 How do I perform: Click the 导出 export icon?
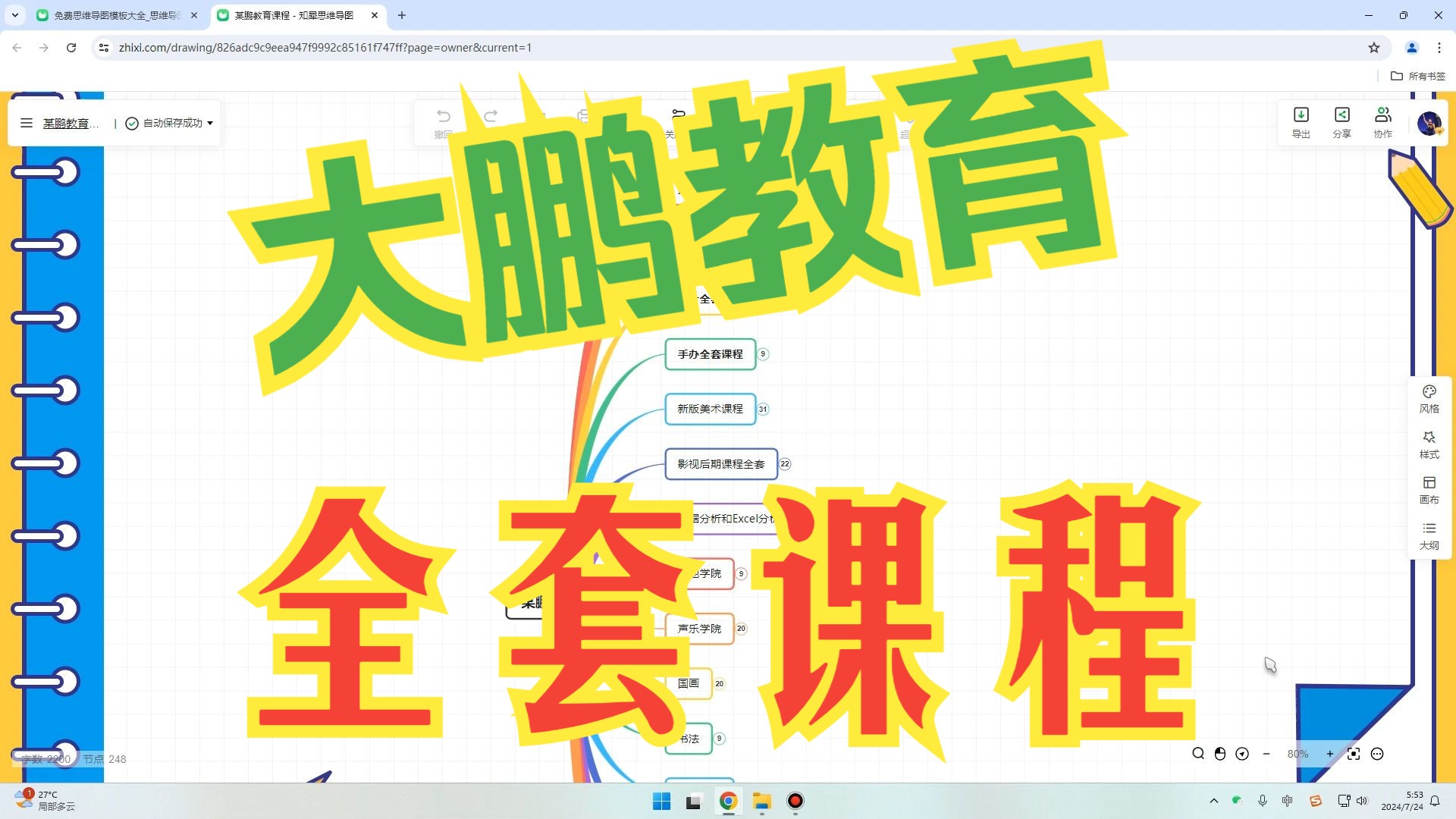click(x=1301, y=123)
